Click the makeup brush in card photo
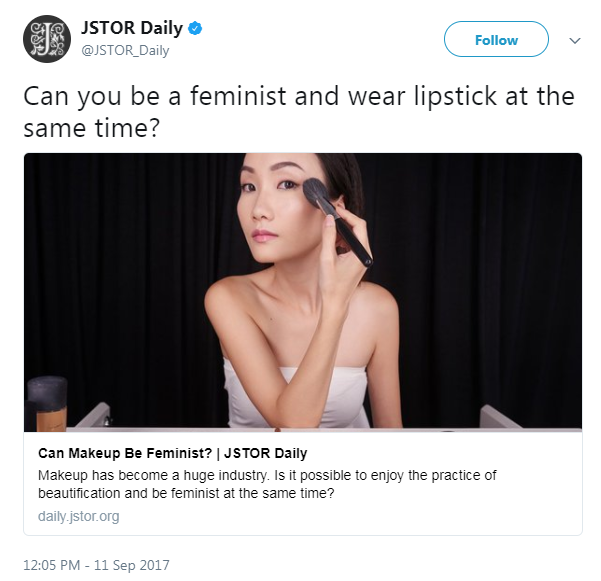Image resolution: width=601 pixels, height=581 pixels. [336, 221]
